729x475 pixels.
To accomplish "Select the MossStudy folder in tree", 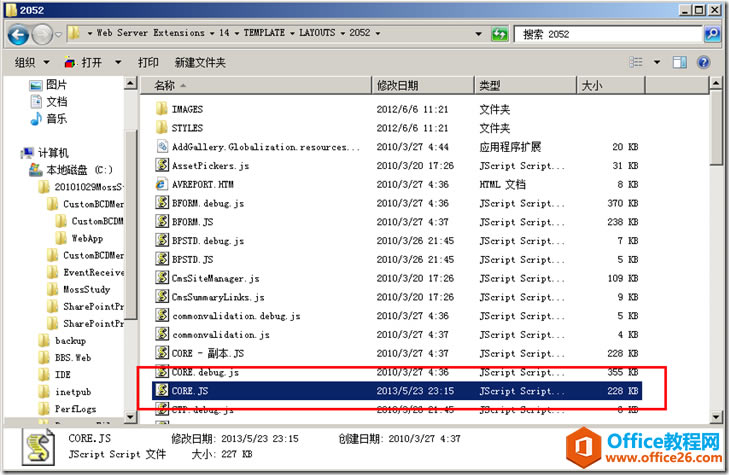I will pos(79,289).
